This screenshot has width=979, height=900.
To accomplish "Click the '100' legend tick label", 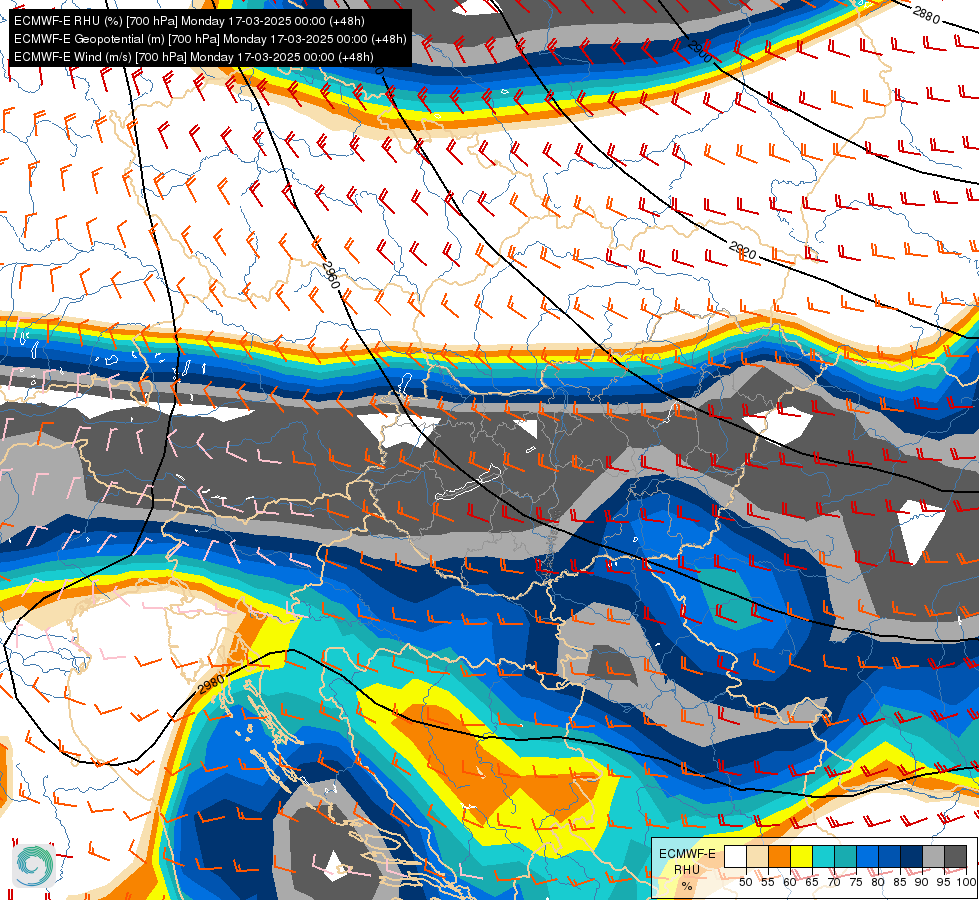I will click(x=965, y=882).
